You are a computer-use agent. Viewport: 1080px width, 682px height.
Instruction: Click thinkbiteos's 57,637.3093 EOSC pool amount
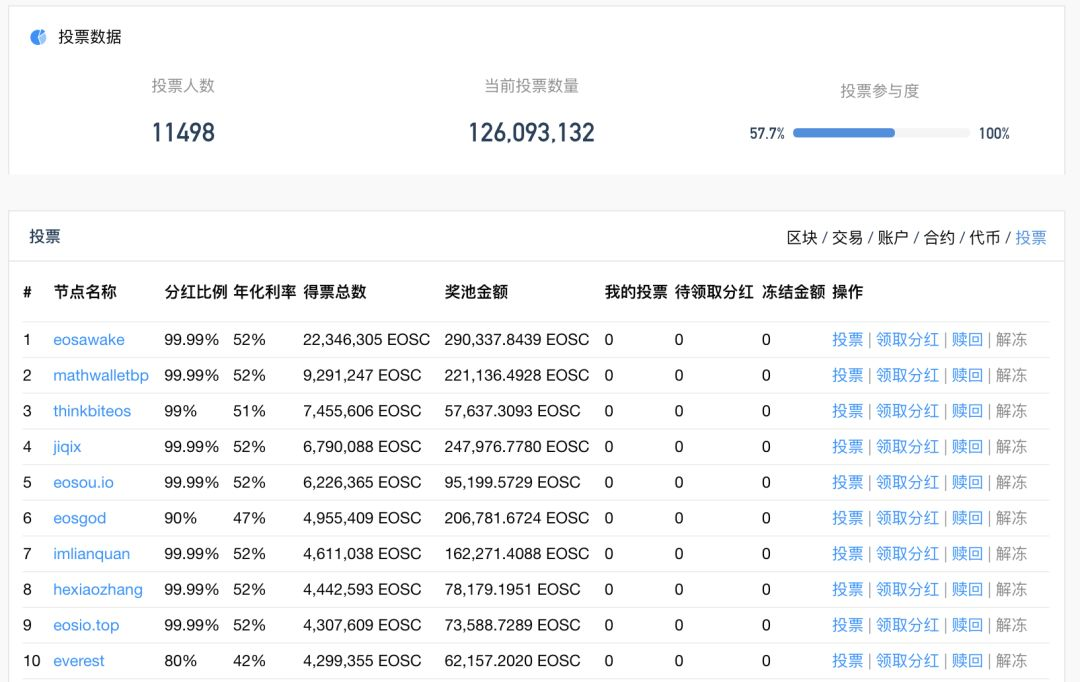coord(512,411)
